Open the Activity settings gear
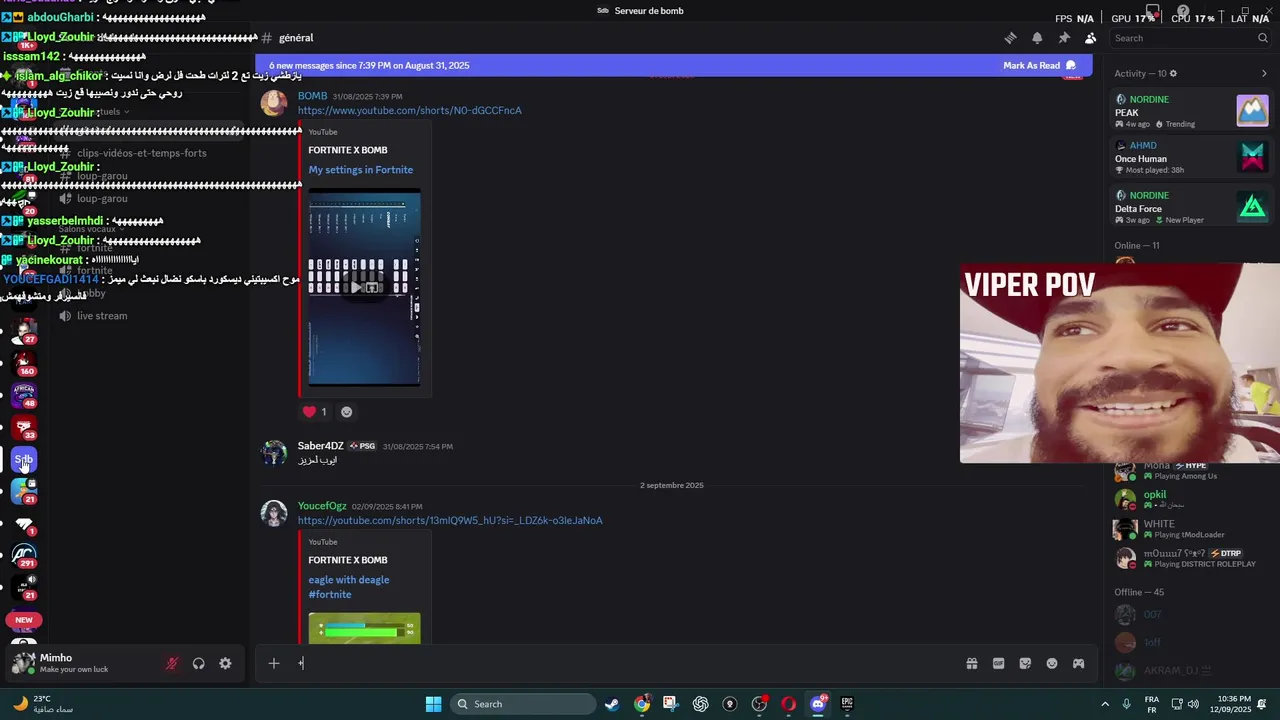The image size is (1280, 720). tap(1173, 74)
